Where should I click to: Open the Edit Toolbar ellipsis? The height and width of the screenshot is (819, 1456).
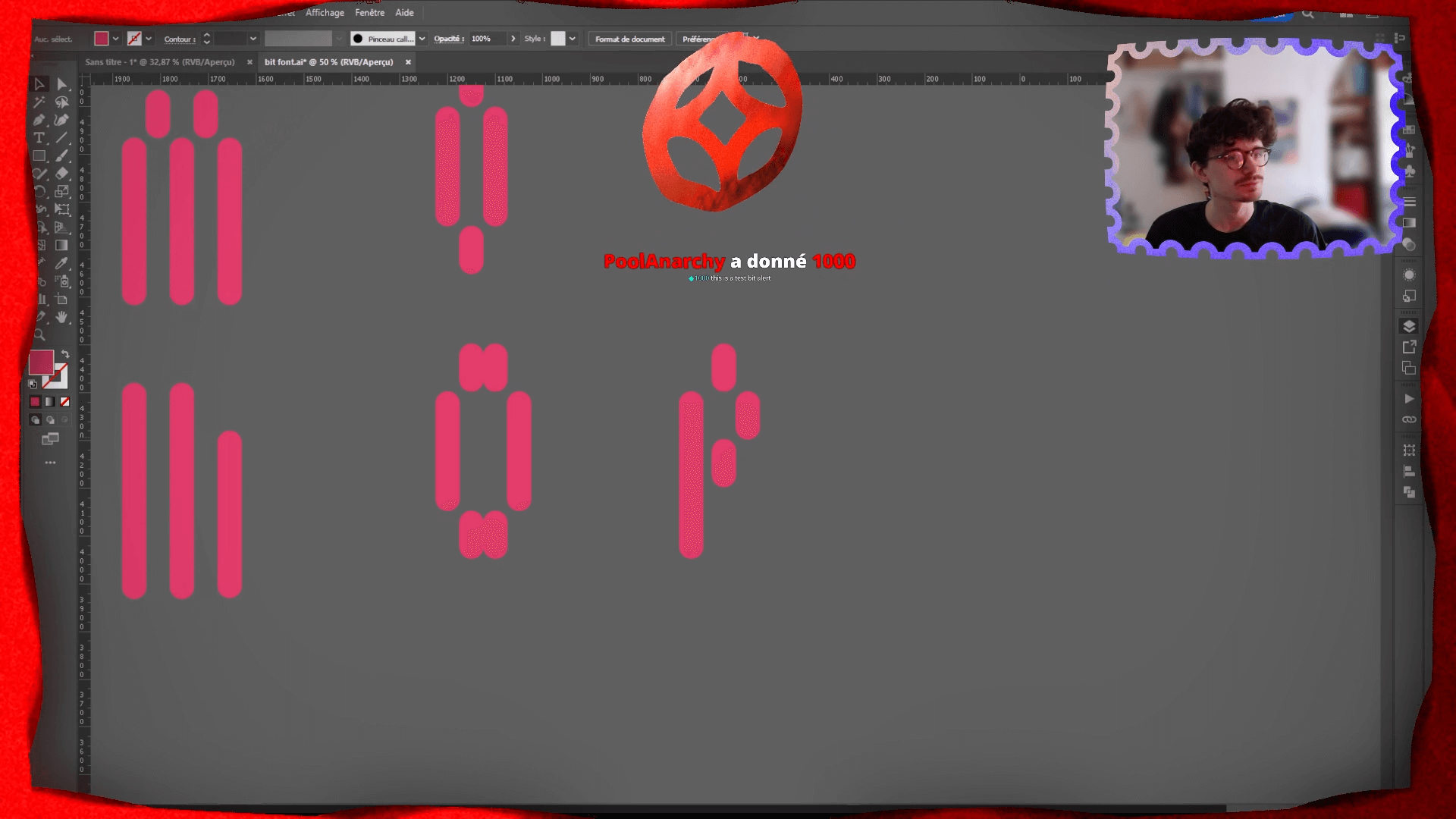(x=50, y=463)
